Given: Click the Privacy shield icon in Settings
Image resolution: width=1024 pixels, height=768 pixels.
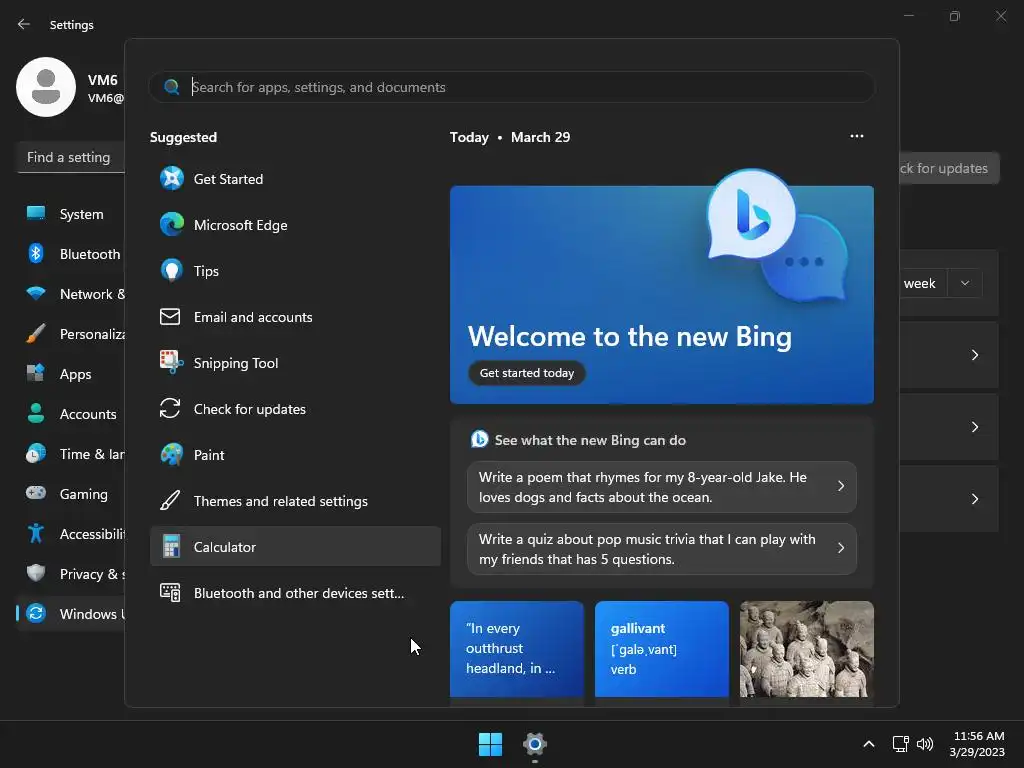Looking at the screenshot, I should click(36, 573).
